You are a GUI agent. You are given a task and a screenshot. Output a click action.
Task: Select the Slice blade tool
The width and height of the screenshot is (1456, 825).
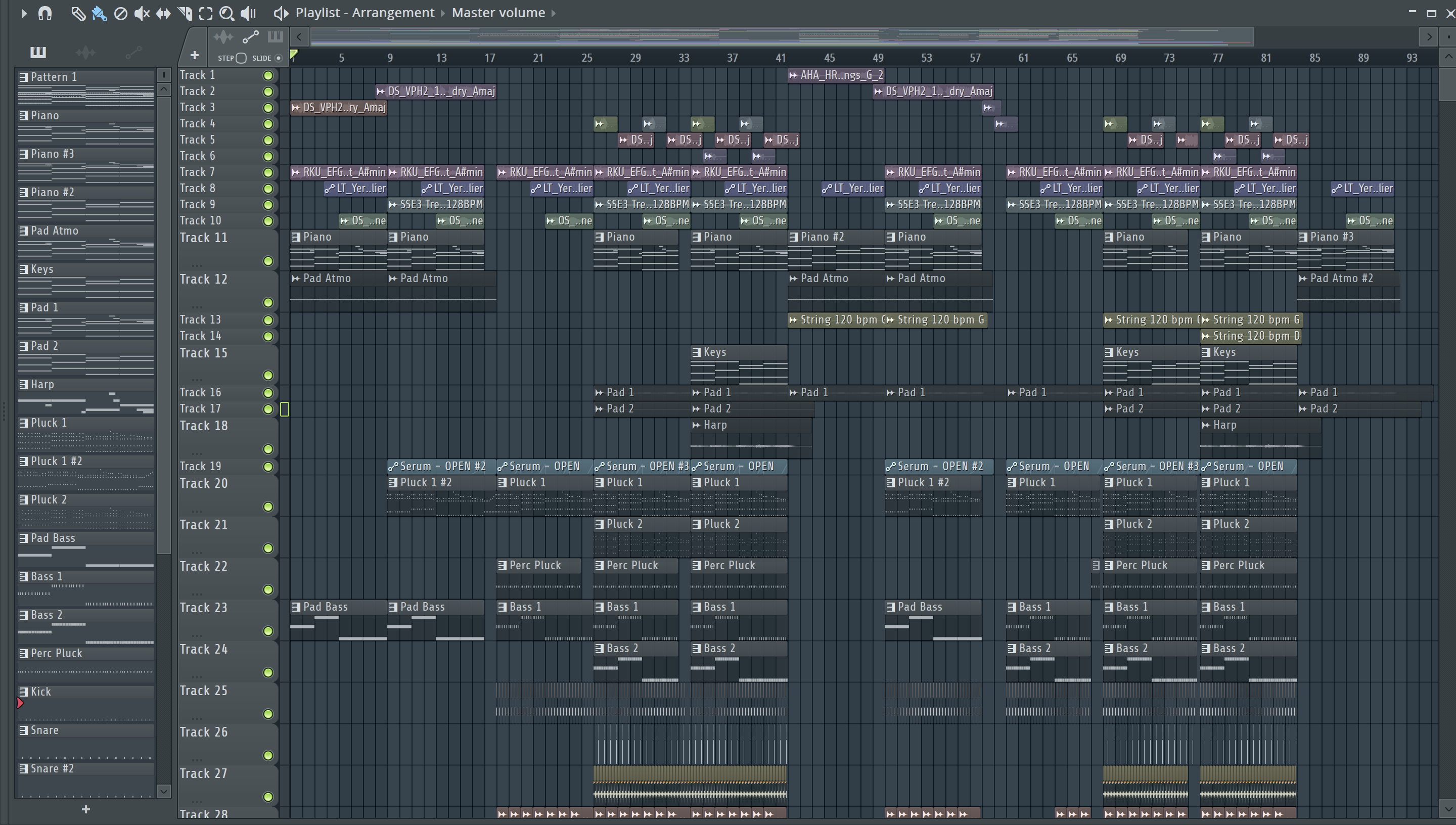(x=185, y=13)
